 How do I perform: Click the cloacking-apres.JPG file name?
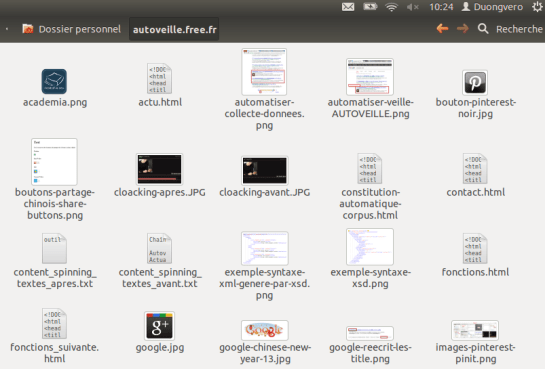click(x=160, y=192)
